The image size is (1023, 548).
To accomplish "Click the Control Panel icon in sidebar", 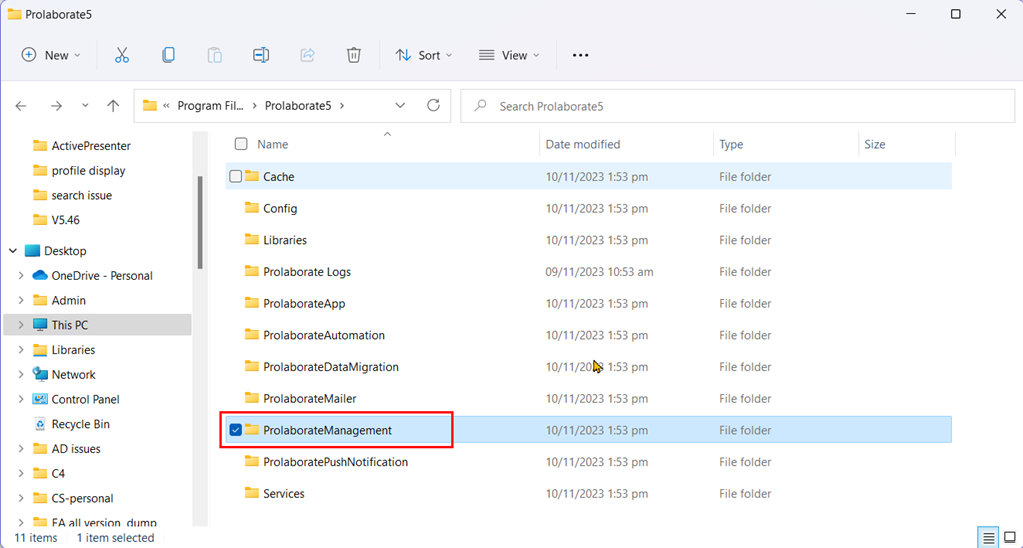I will [40, 399].
